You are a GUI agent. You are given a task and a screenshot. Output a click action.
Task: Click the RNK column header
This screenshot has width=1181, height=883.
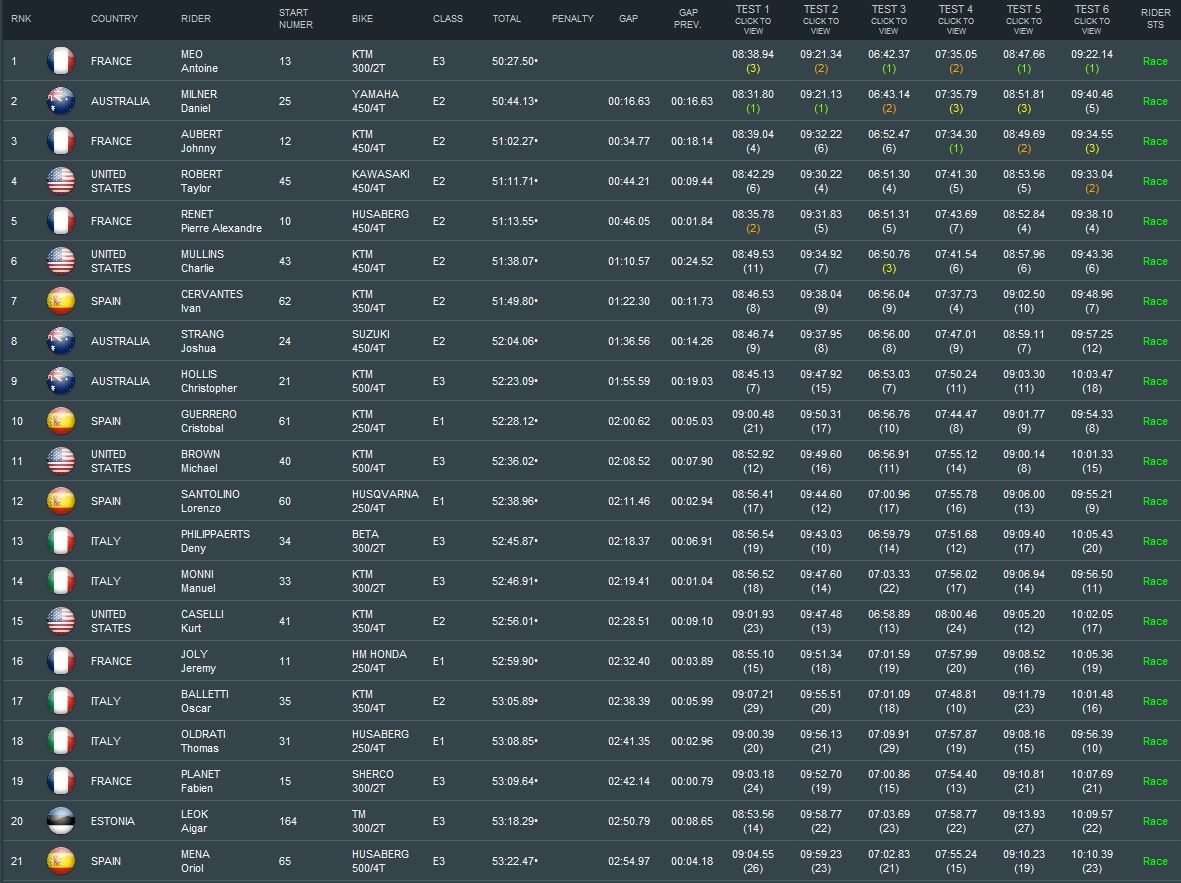[x=20, y=19]
